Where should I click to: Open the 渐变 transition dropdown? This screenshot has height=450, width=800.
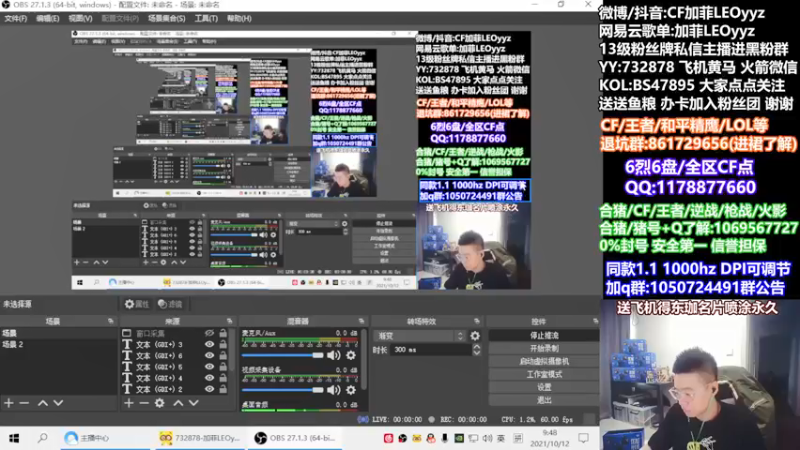click(420, 336)
